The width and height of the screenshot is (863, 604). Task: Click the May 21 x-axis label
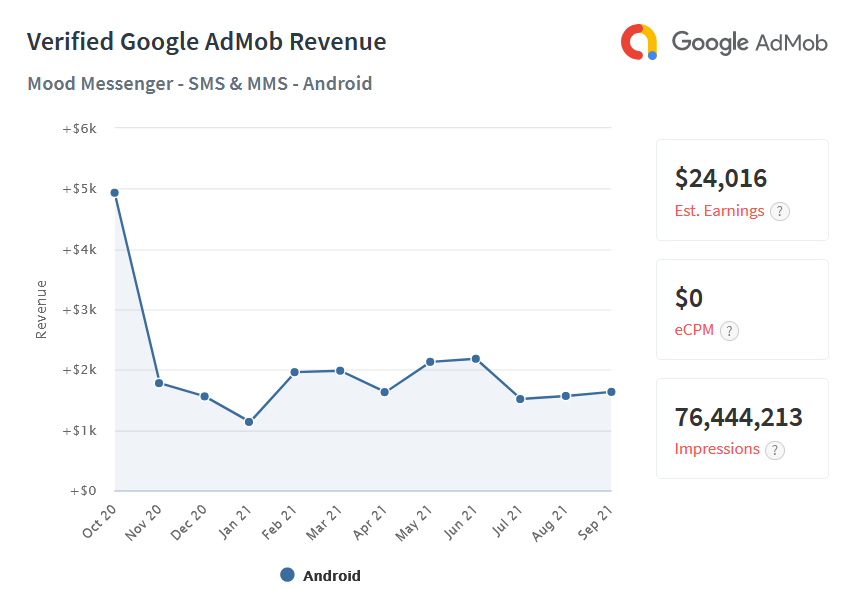[x=413, y=524]
